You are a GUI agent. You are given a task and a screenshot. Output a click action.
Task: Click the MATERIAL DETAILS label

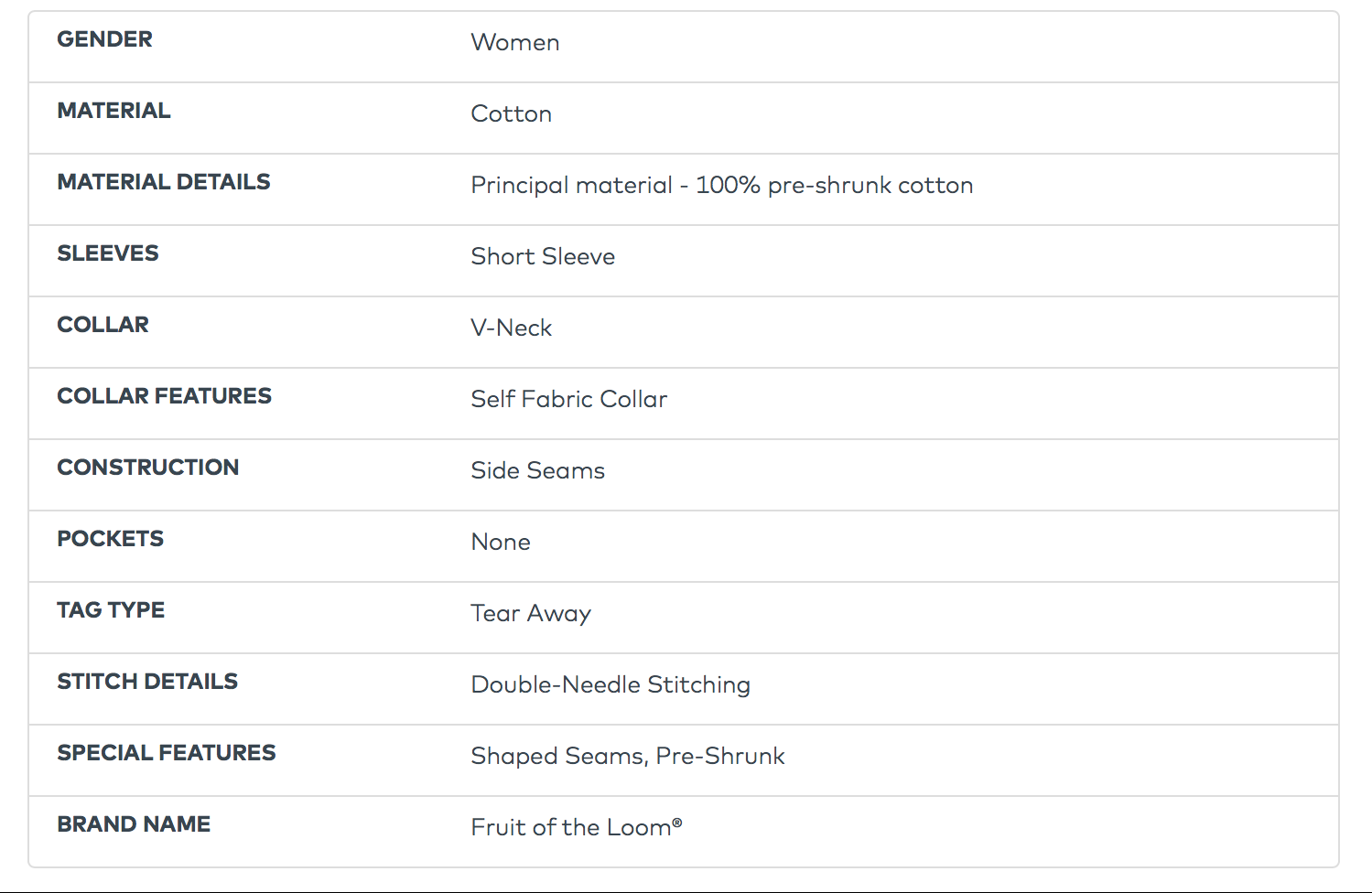[163, 182]
